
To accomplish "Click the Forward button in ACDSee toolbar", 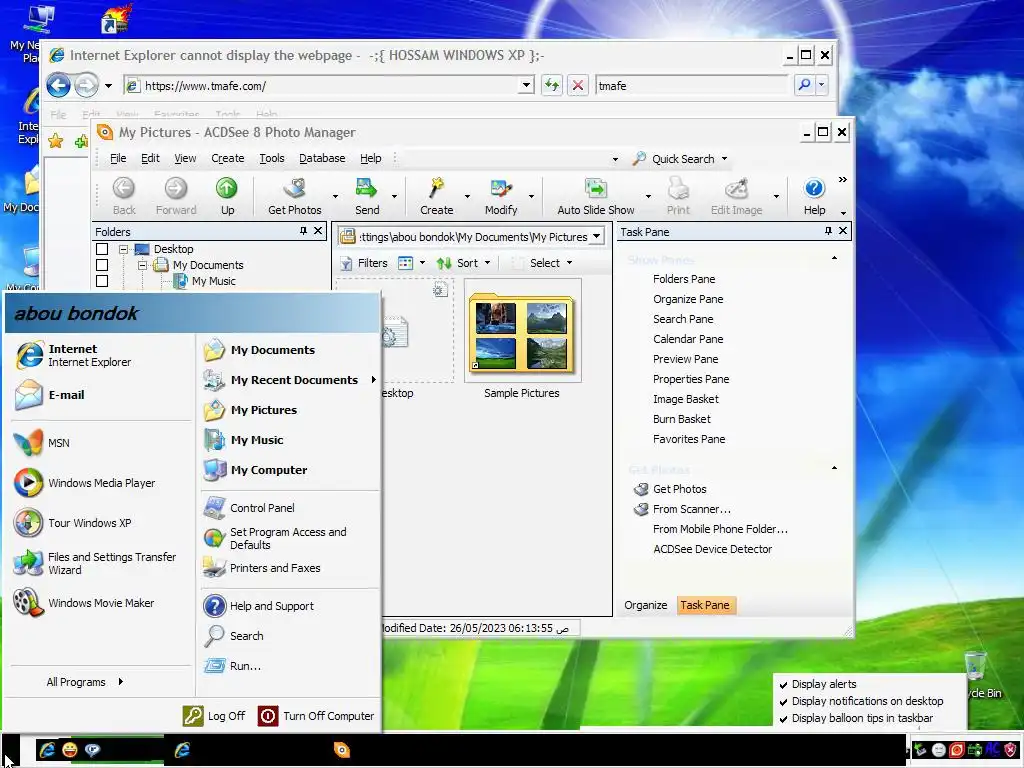I will coord(176,196).
